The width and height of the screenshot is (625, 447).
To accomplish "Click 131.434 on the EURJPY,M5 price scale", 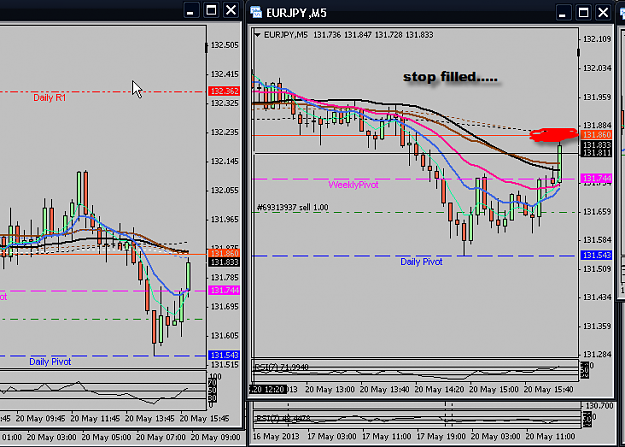I will (597, 297).
